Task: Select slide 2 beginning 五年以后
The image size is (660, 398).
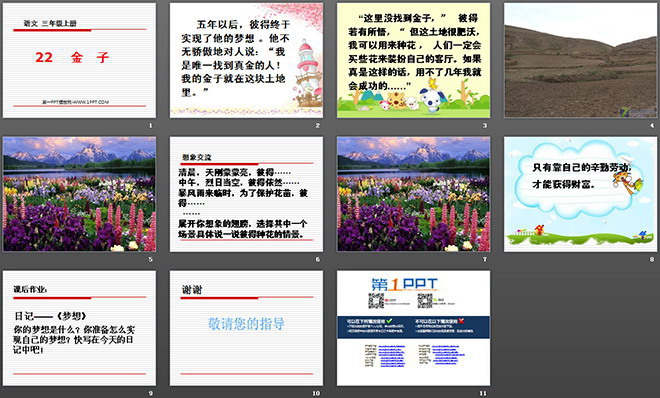Action: click(246, 60)
